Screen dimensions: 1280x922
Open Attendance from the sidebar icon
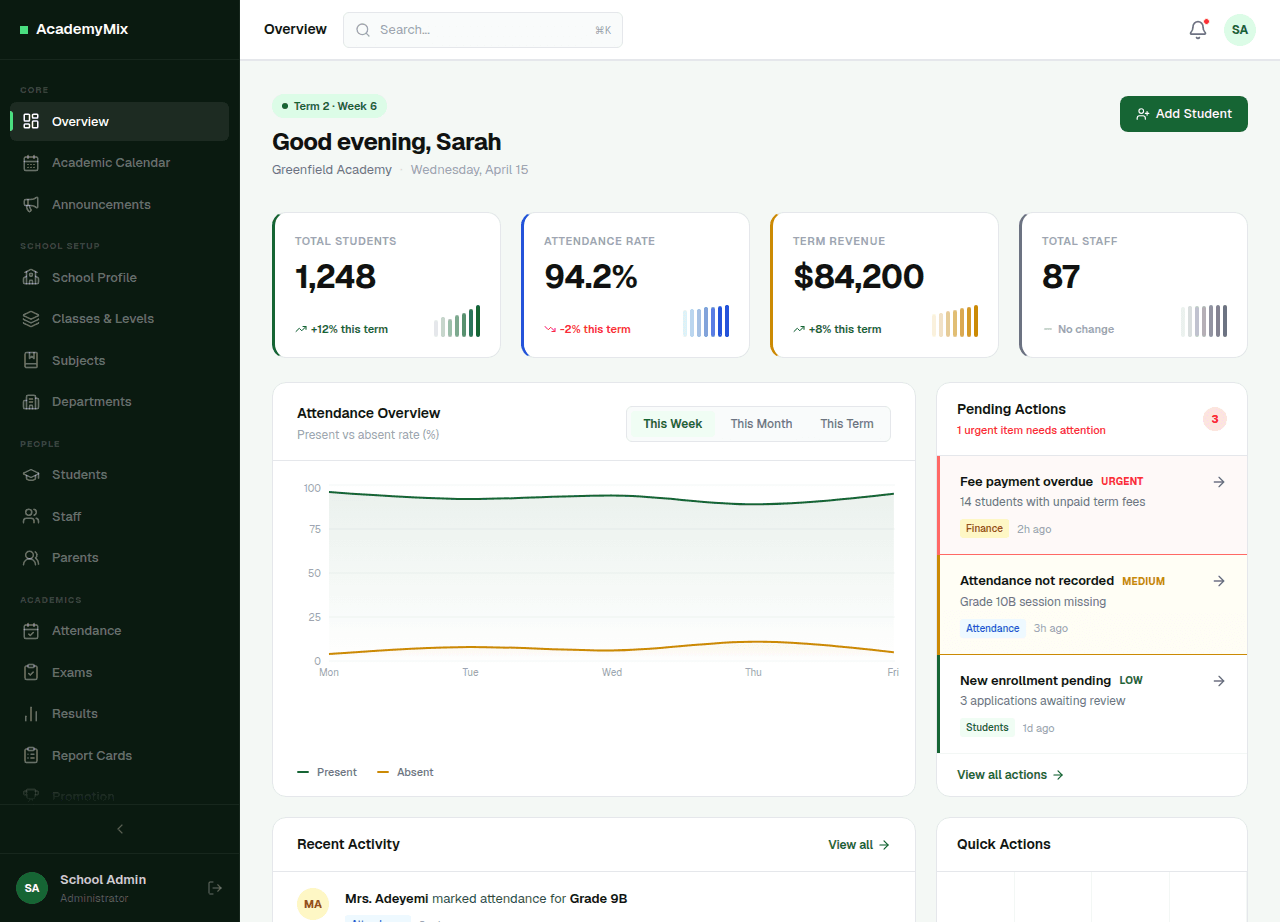pyautogui.click(x=30, y=630)
